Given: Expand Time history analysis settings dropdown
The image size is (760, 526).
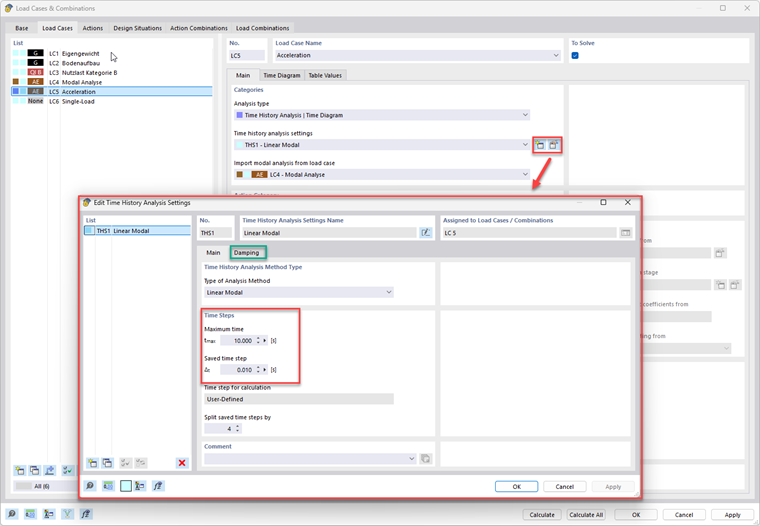Looking at the screenshot, I should click(525, 144).
